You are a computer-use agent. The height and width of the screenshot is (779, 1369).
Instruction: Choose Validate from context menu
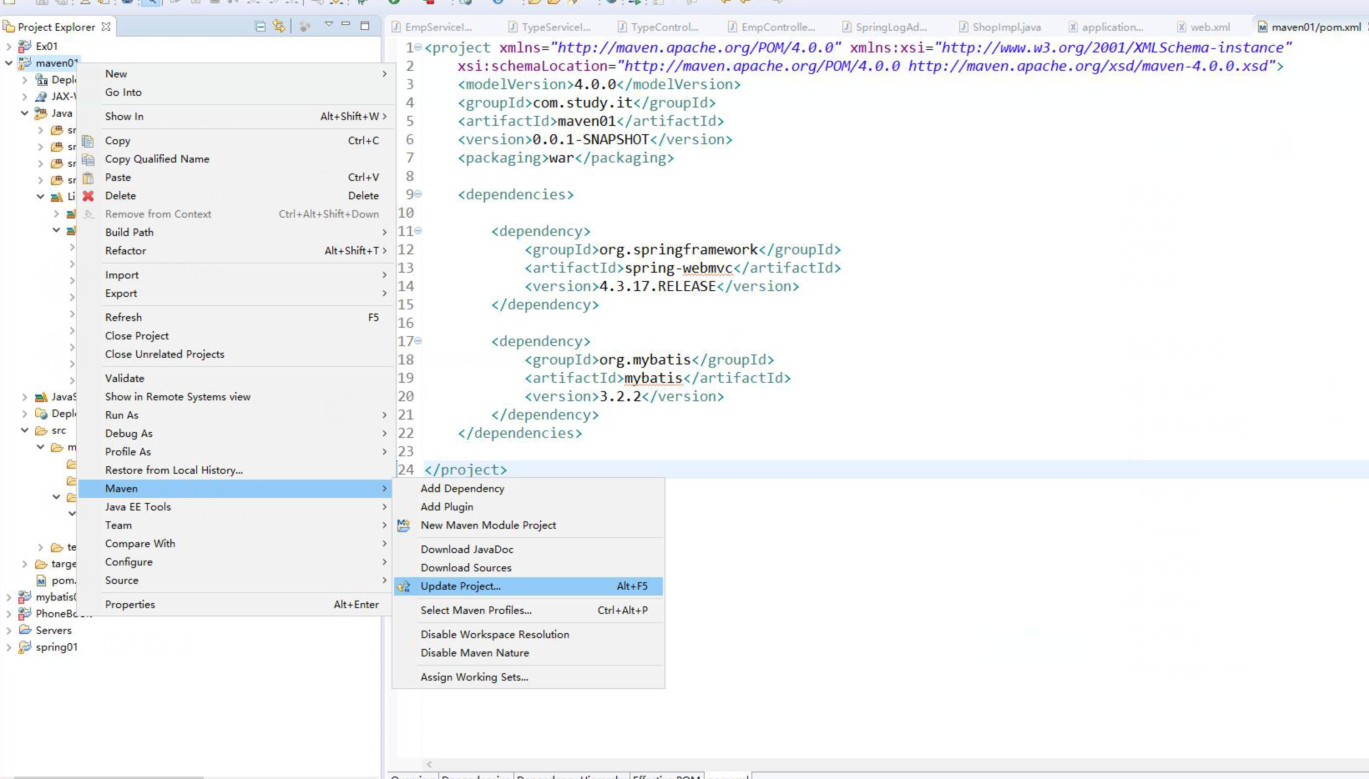click(235, 378)
